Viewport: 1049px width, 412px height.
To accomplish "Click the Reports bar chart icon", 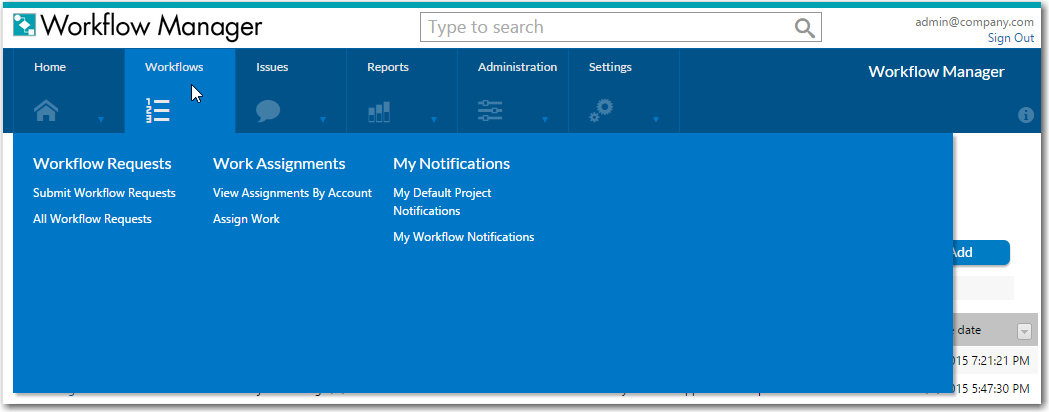I will pos(378,112).
